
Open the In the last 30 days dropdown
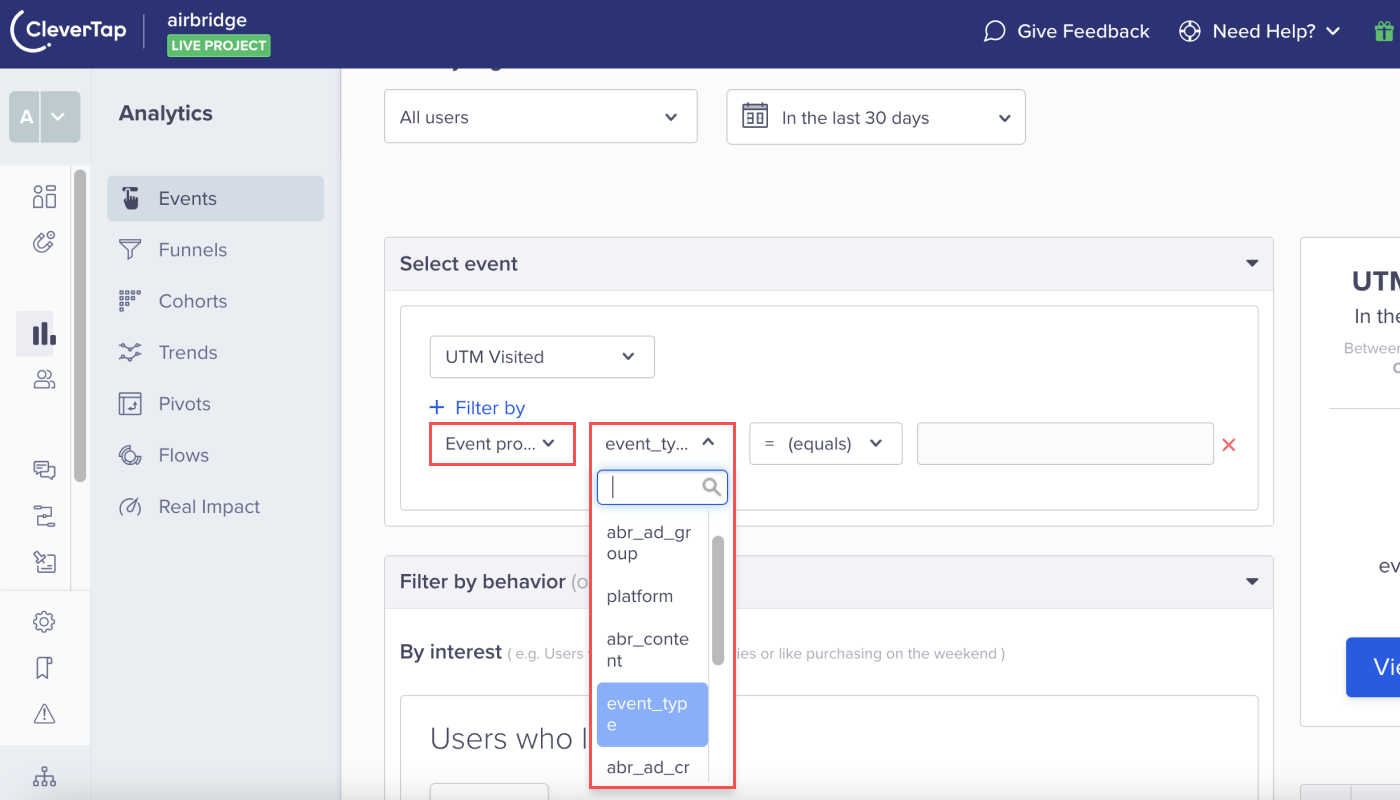click(876, 117)
